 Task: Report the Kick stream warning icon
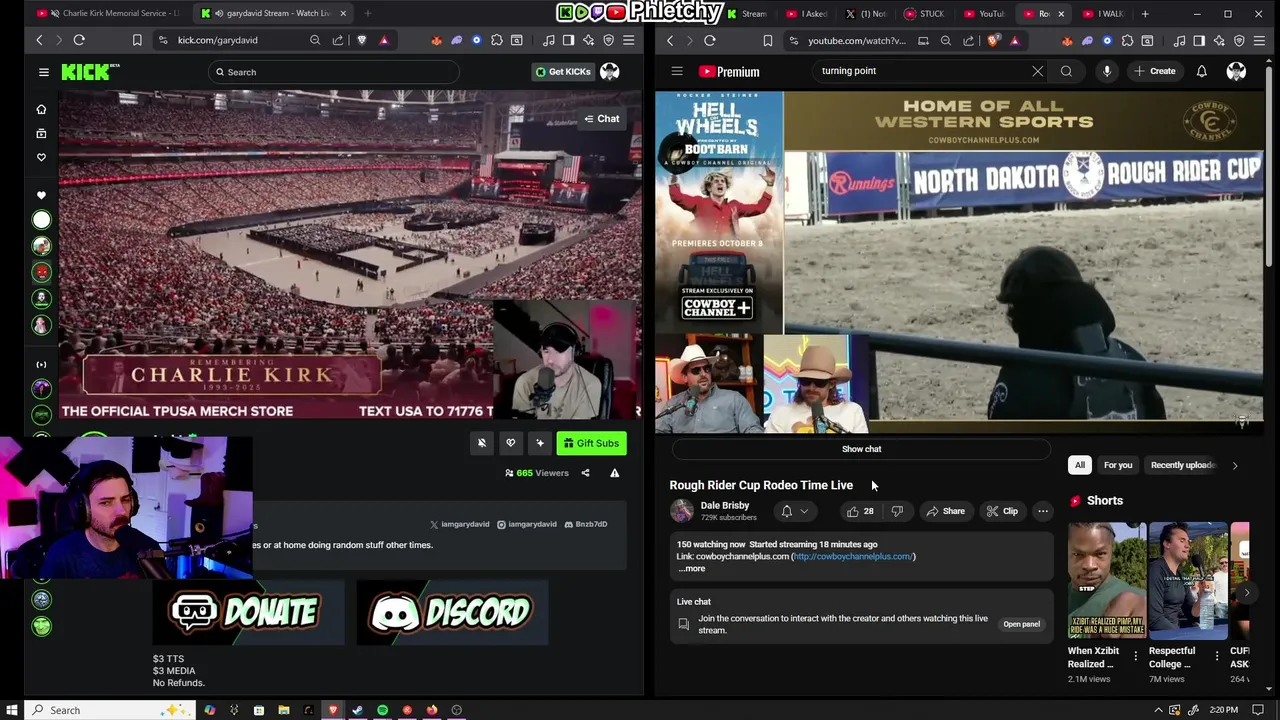pyautogui.click(x=615, y=473)
